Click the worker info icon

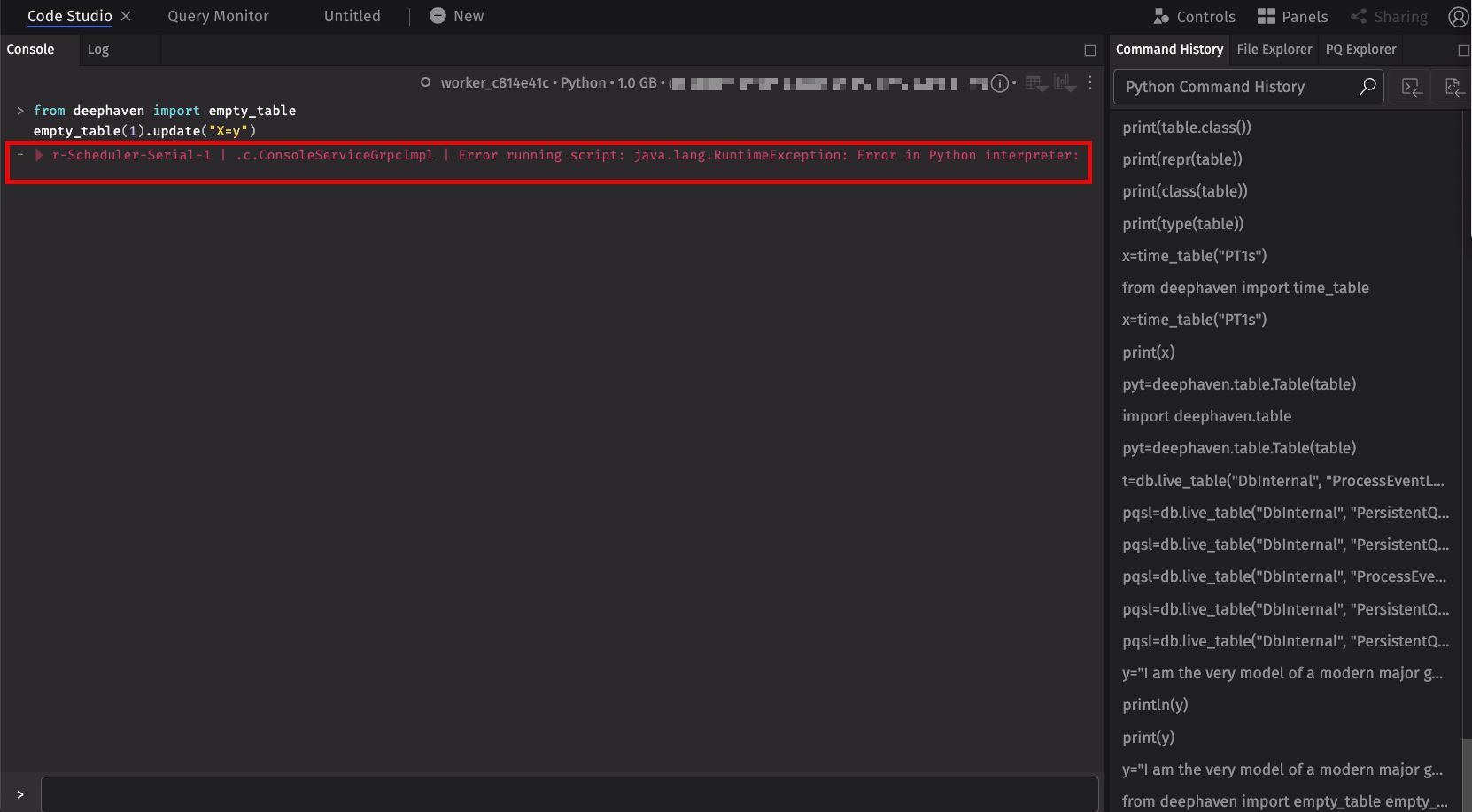[999, 83]
